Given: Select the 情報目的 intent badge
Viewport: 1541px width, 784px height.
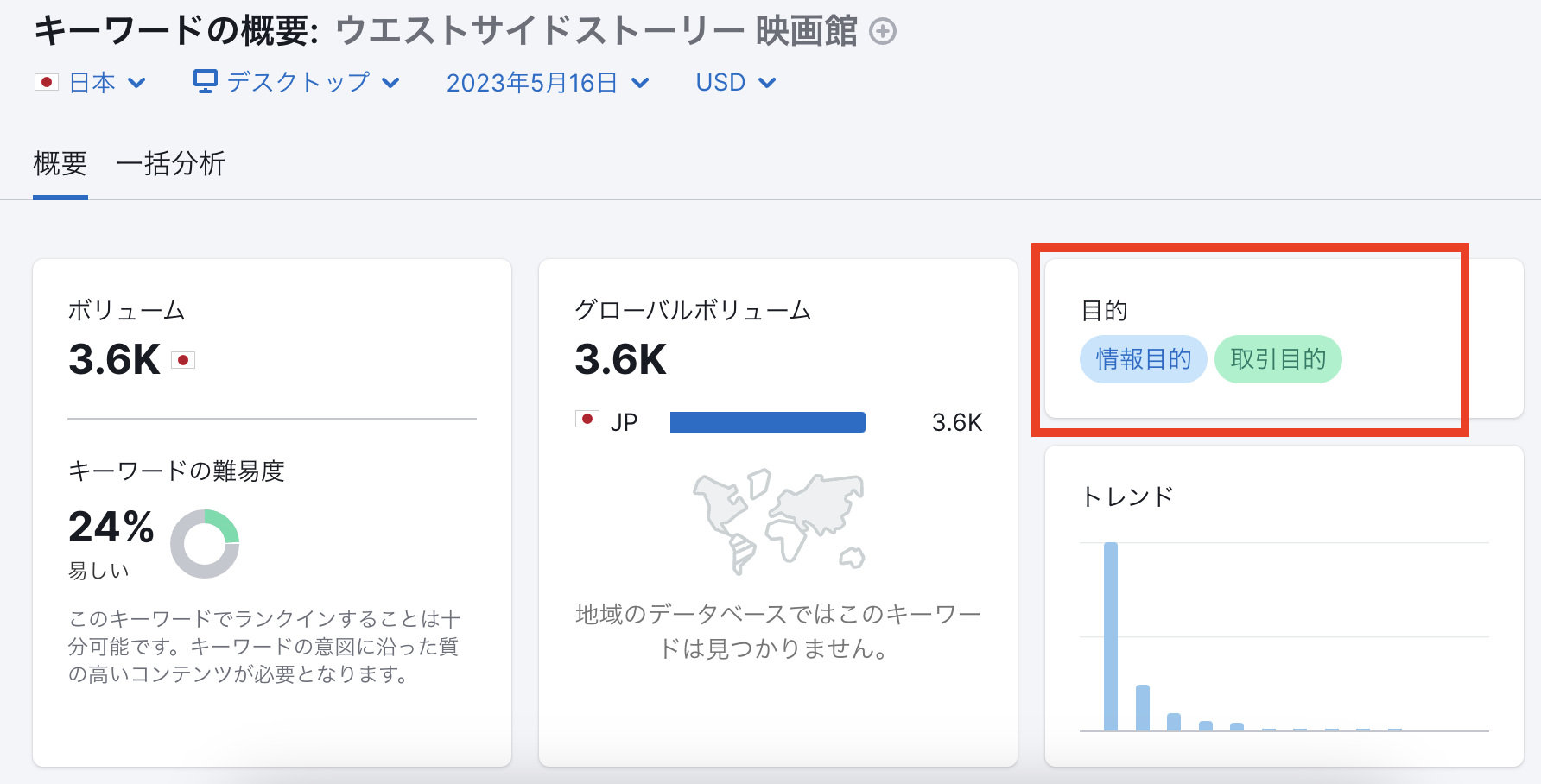Looking at the screenshot, I should click(x=1143, y=359).
